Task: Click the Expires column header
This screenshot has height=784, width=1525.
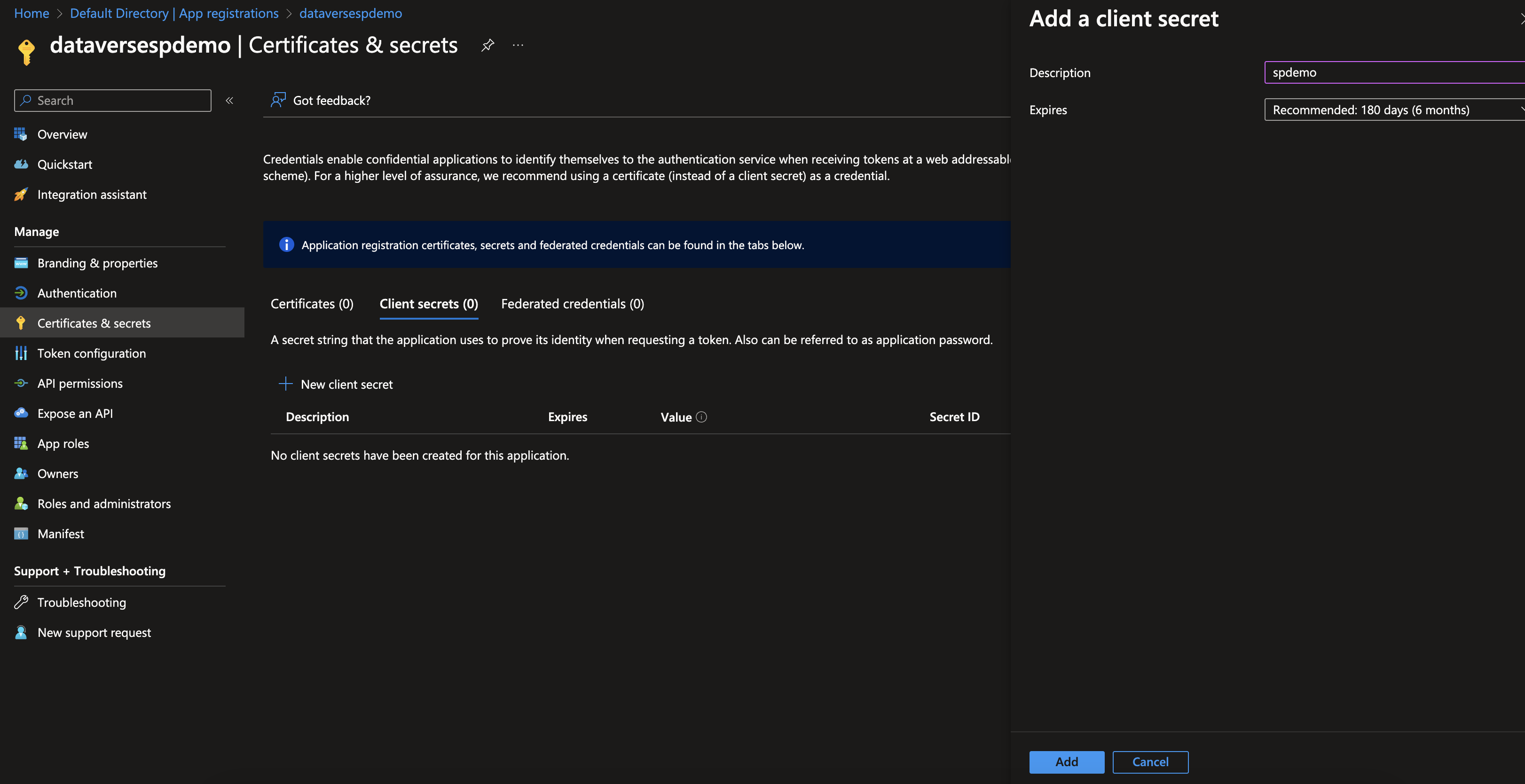Action: [568, 416]
